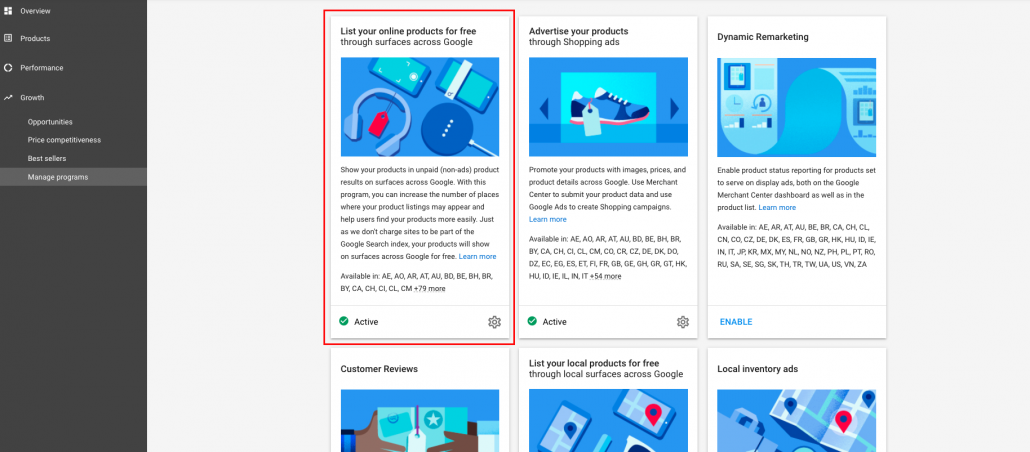Click the Performance circle icon in sidebar
This screenshot has height=452, width=1030.
[8, 68]
